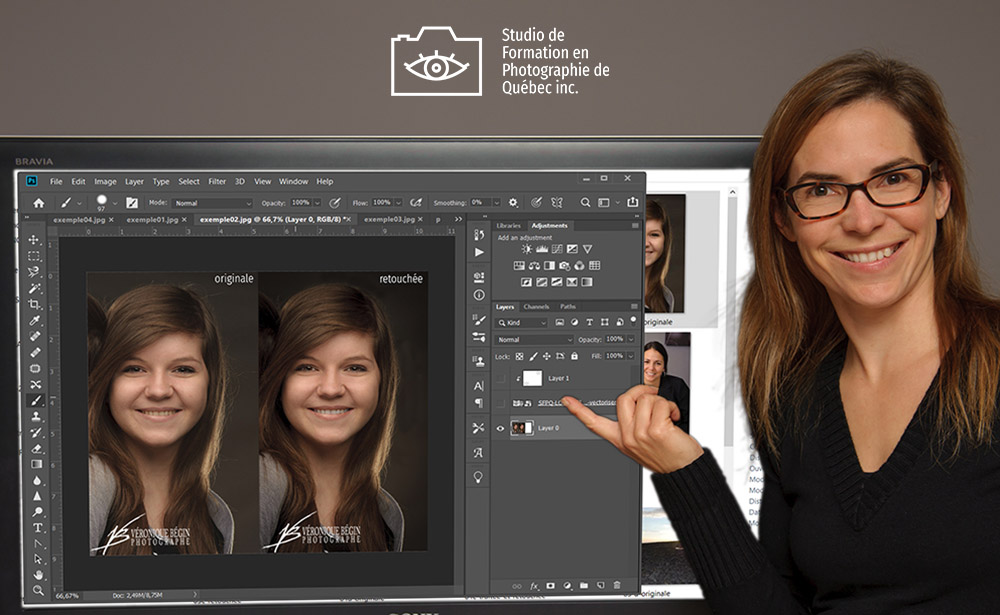This screenshot has width=1000, height=615.
Task: Open the Paragraph panel icon
Action: coord(478,403)
